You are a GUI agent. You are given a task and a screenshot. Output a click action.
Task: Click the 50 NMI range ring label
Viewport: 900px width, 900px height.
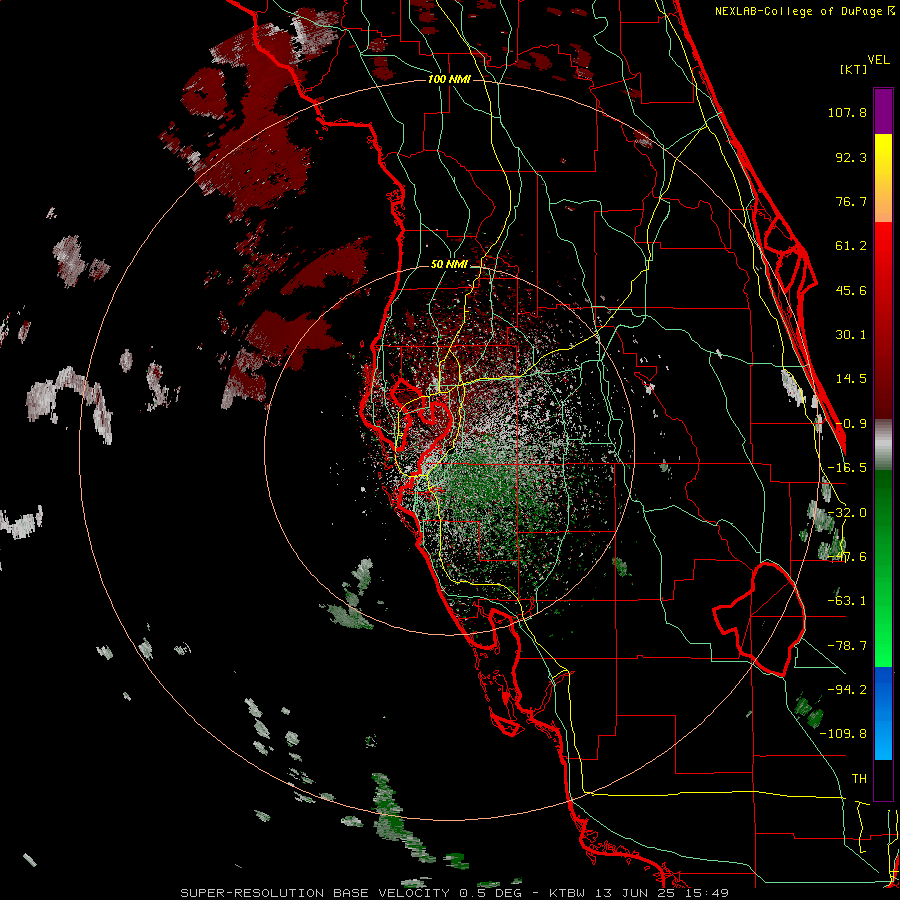pos(449,265)
